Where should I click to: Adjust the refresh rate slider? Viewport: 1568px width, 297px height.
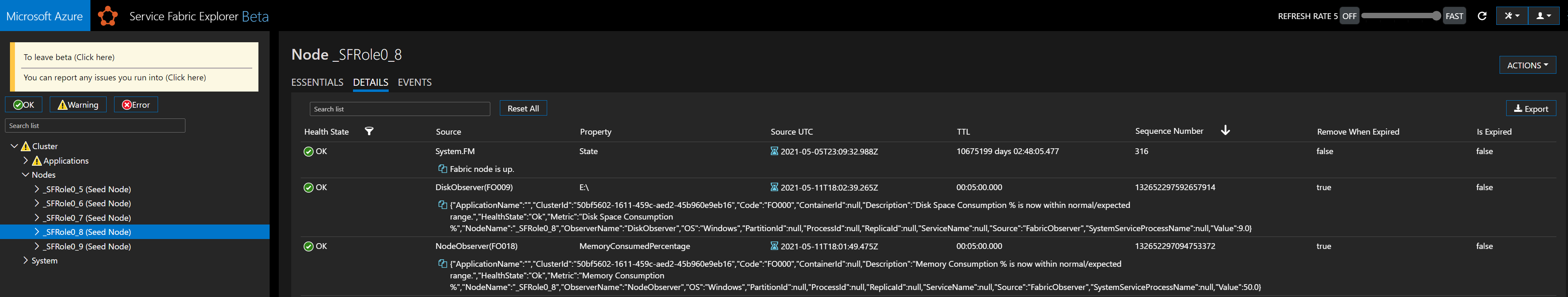tap(1401, 16)
